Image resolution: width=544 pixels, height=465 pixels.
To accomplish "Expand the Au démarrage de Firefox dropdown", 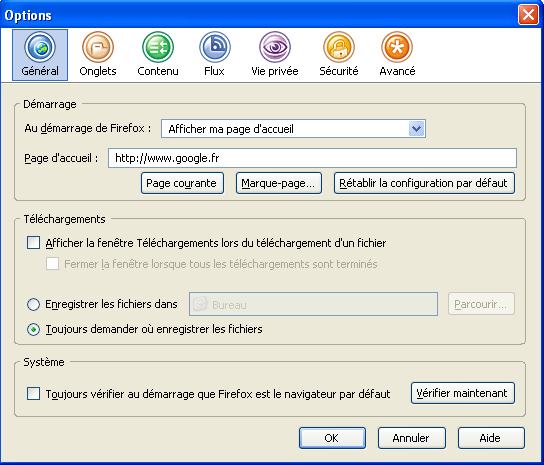I will point(293,129).
